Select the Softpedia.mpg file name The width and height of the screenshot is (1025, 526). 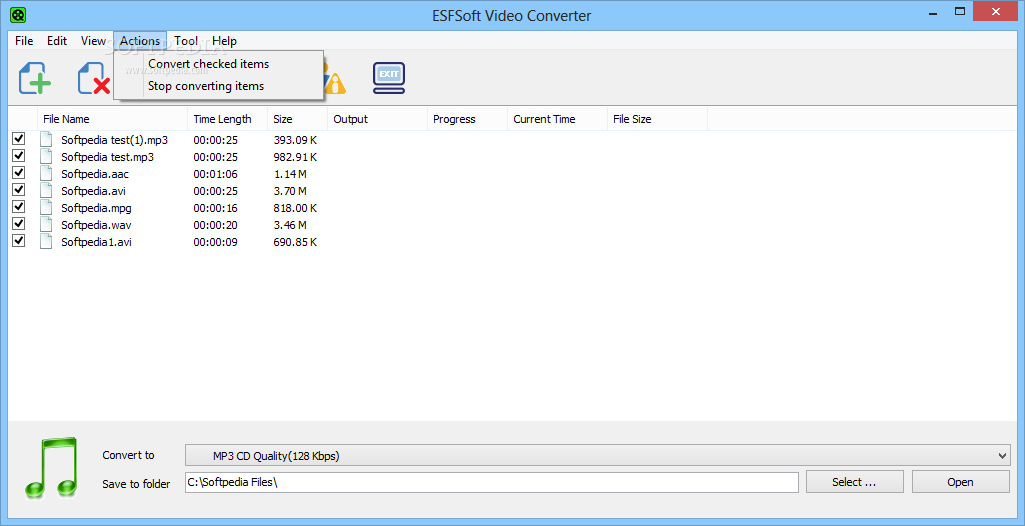(96, 208)
